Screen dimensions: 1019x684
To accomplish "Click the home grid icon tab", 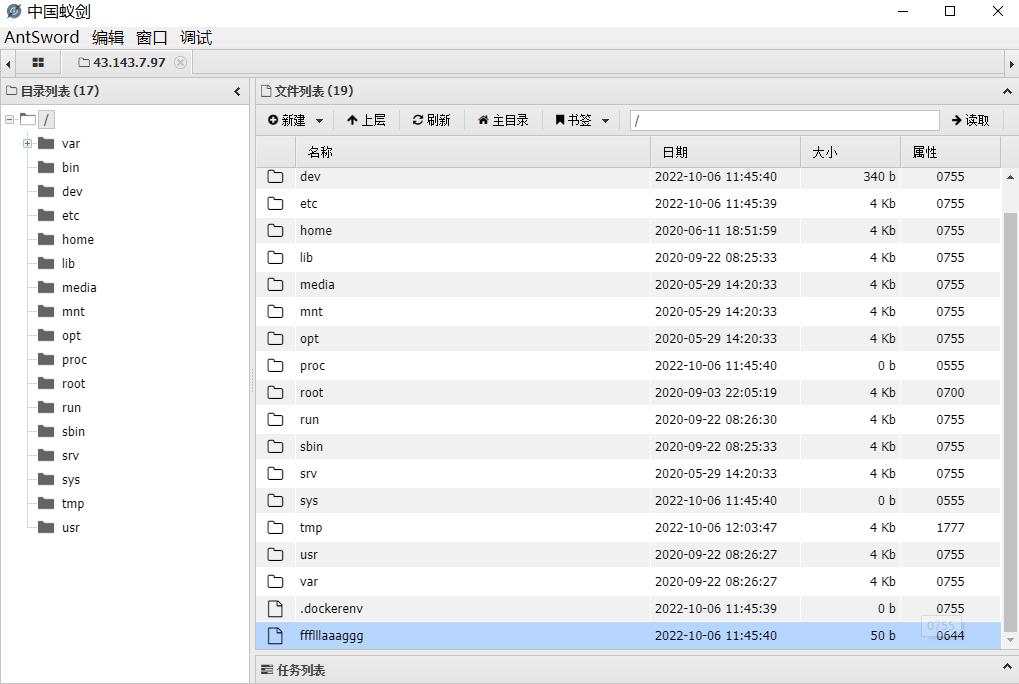I will click(38, 62).
